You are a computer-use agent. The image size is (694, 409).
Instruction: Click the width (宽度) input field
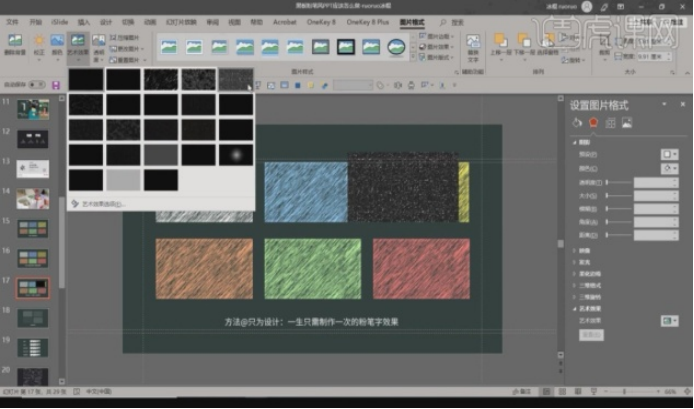pyautogui.click(x=654, y=57)
